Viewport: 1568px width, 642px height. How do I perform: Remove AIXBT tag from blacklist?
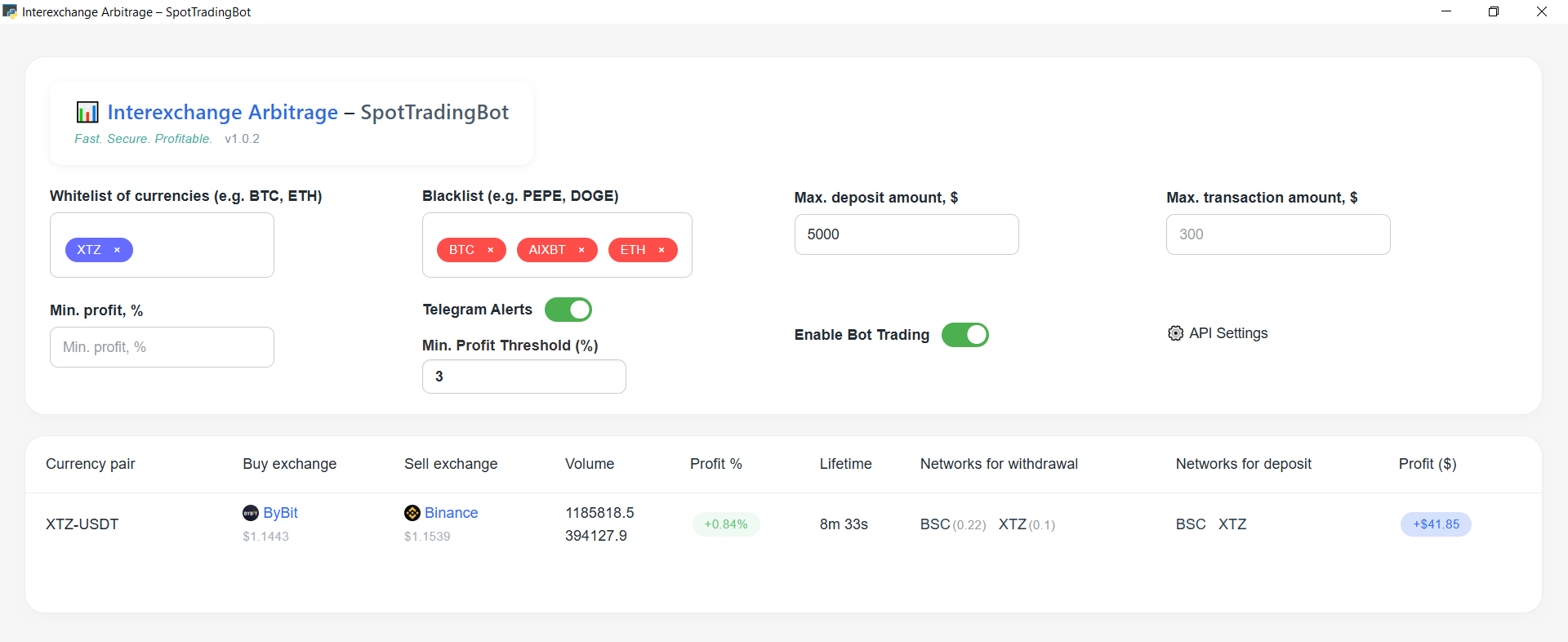click(x=581, y=250)
